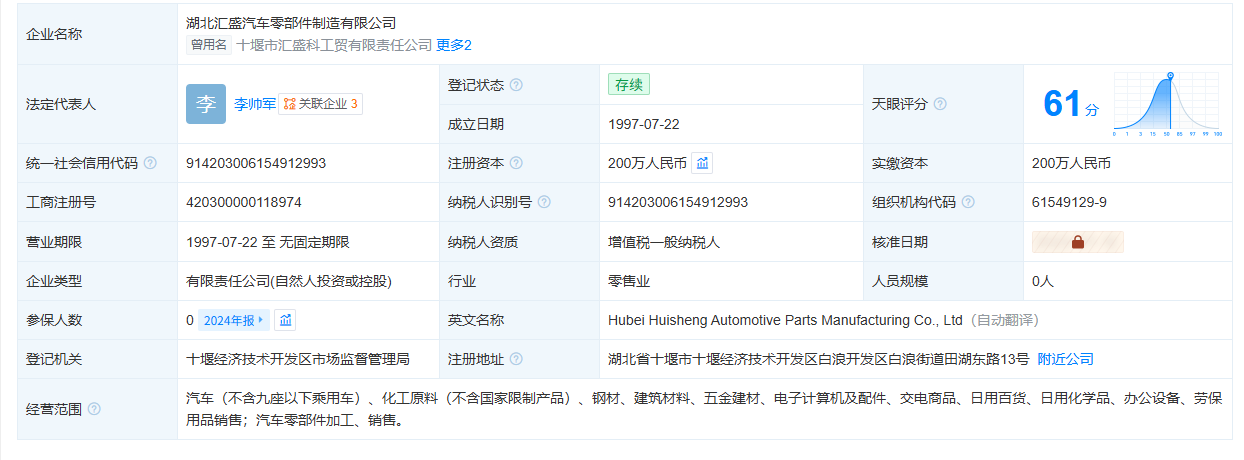Open the chart icon after 200万人民币 注册资本
Viewport: 1244px width, 460px height.
[x=702, y=163]
